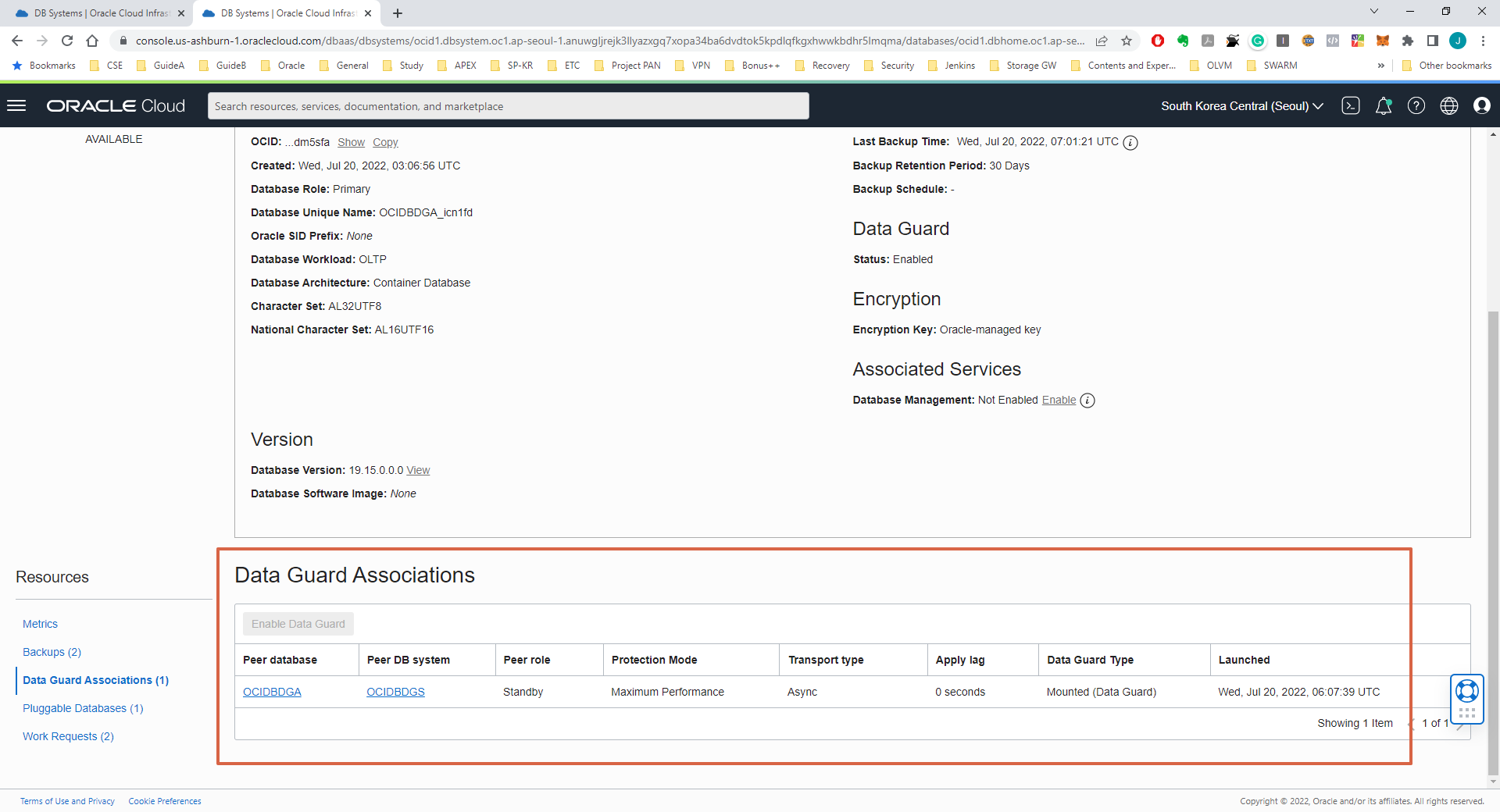This screenshot has height=812, width=1500.
Task: Click the Enable Data Guard button
Action: pos(298,624)
